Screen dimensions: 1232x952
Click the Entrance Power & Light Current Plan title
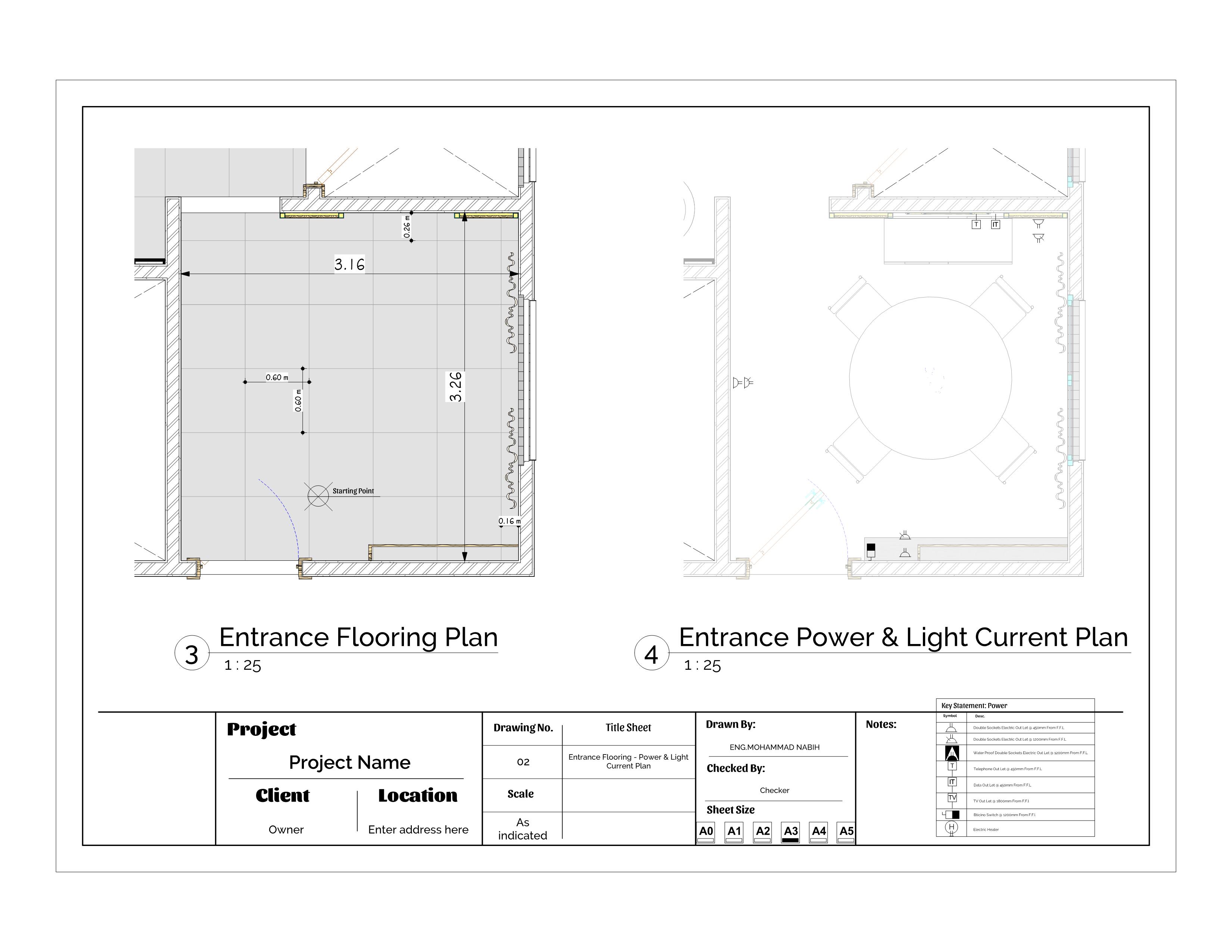pos(904,637)
